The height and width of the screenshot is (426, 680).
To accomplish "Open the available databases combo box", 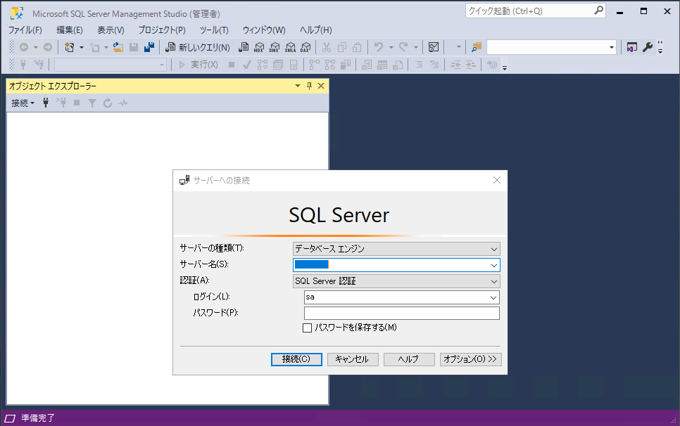I will tap(162, 65).
